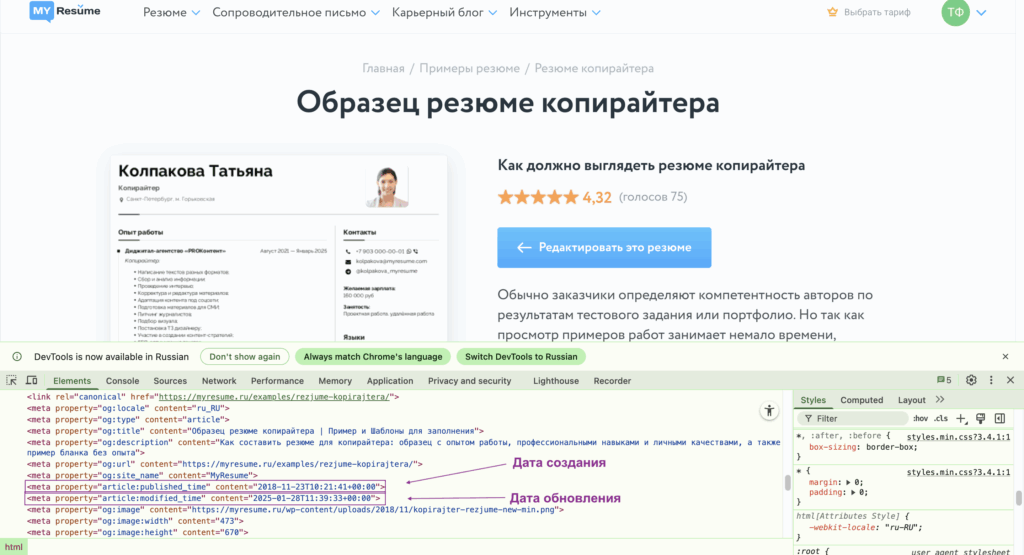Viewport: 1024px width, 555px height.
Task: Toggle common rendering emulations brush icon
Action: click(980, 419)
